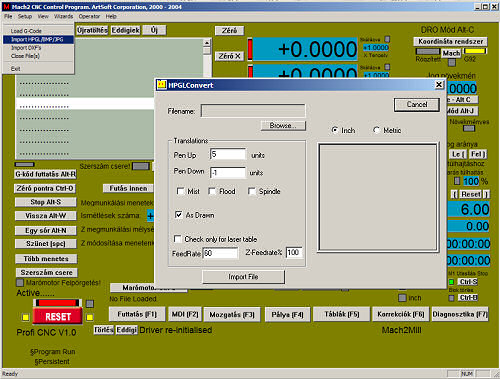500x379 pixels.
Task: Click the Egy sór Alt-N button
Action: 46,230
